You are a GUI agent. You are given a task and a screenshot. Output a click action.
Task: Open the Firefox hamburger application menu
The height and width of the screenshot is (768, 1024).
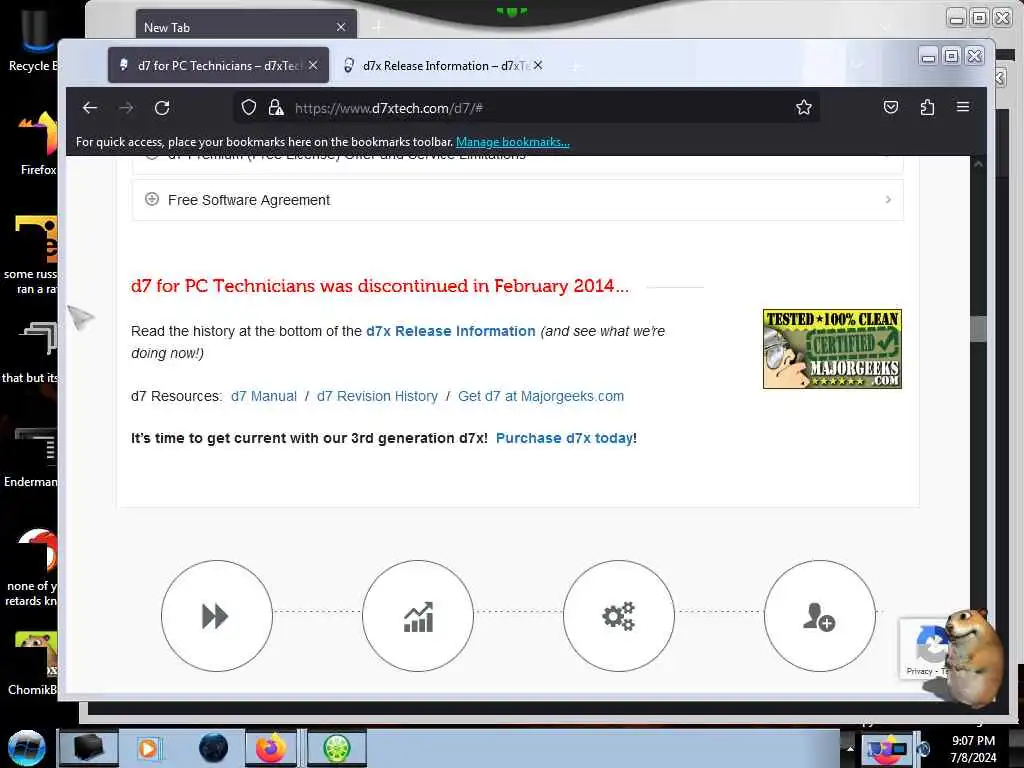963,106
